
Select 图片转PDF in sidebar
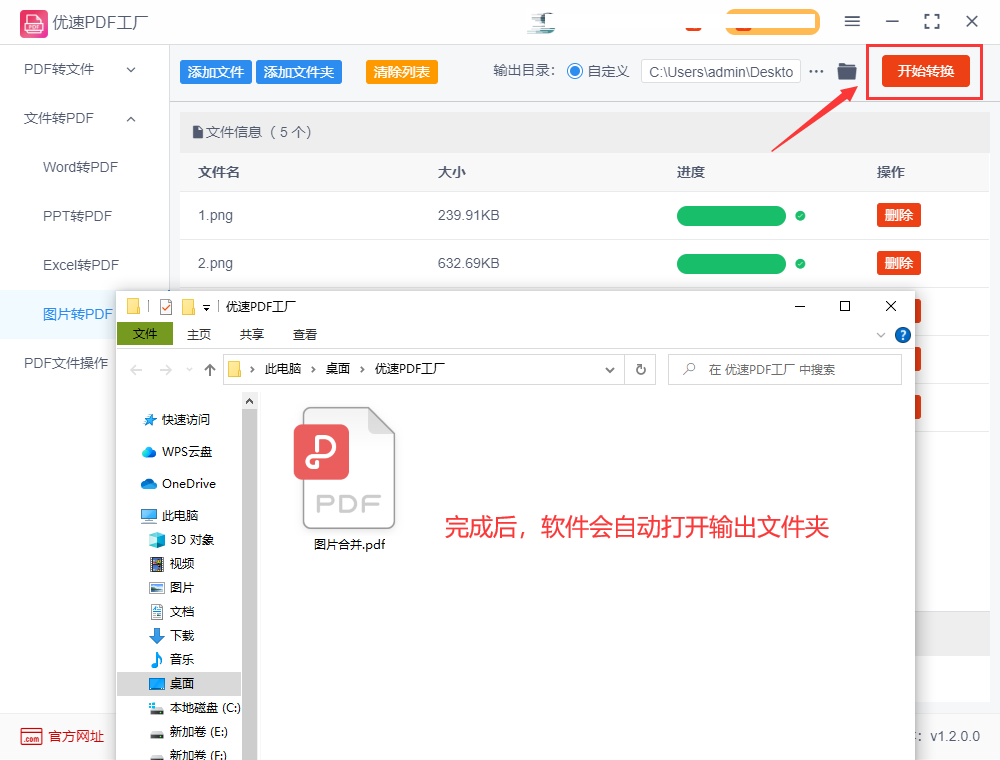pyautogui.click(x=77, y=314)
